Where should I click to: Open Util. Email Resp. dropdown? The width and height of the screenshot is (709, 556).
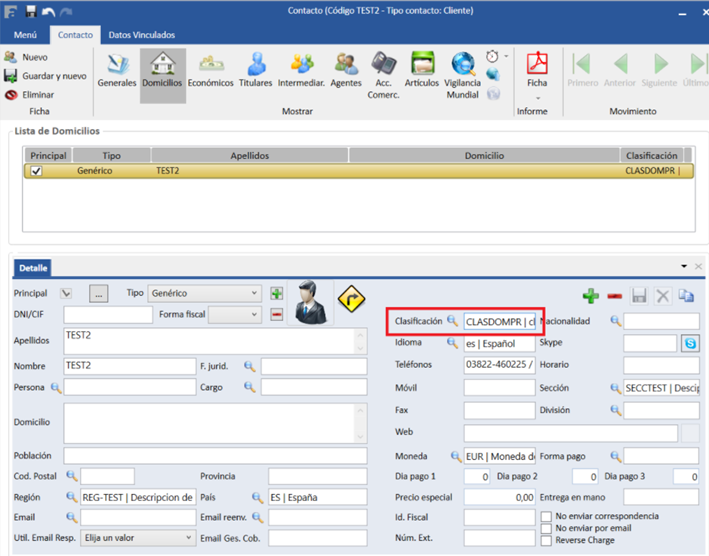(x=186, y=538)
